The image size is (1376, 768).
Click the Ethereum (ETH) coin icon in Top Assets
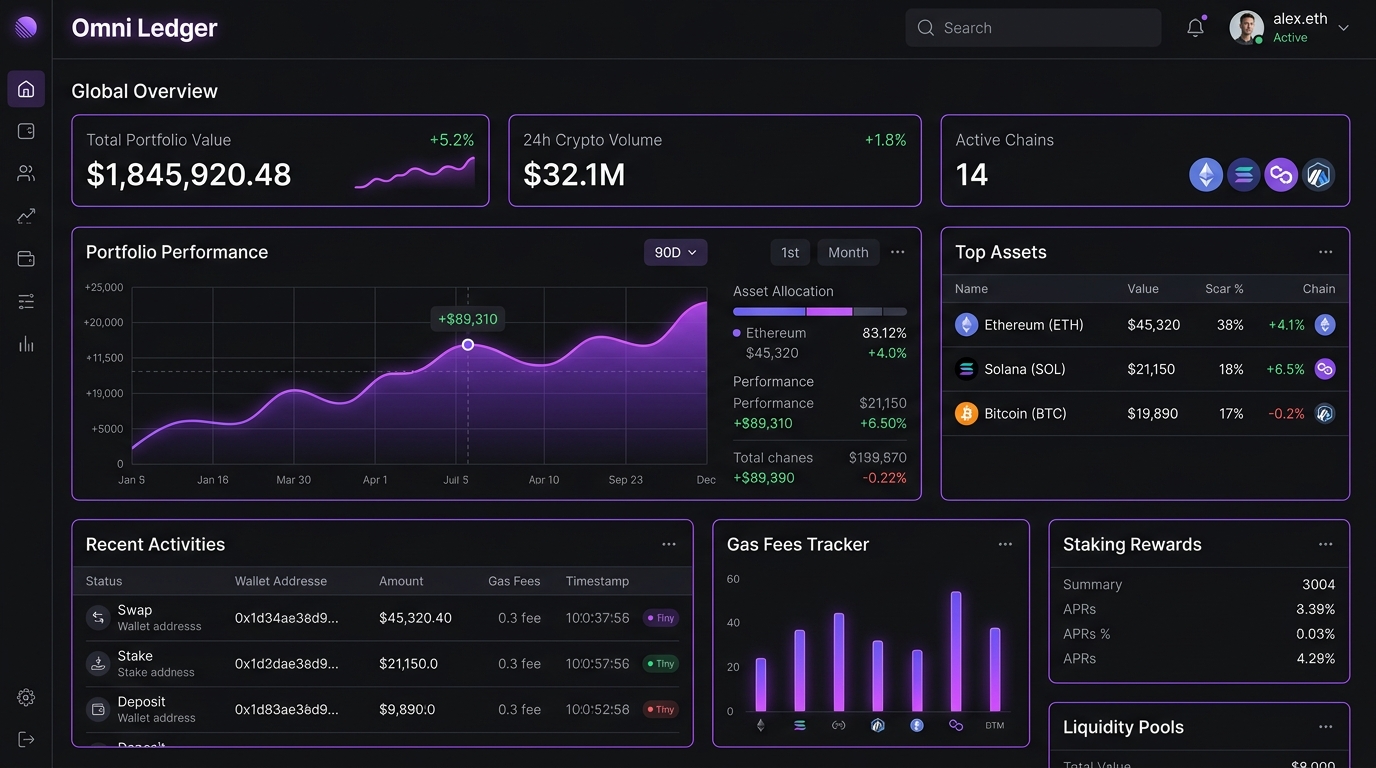(x=966, y=325)
